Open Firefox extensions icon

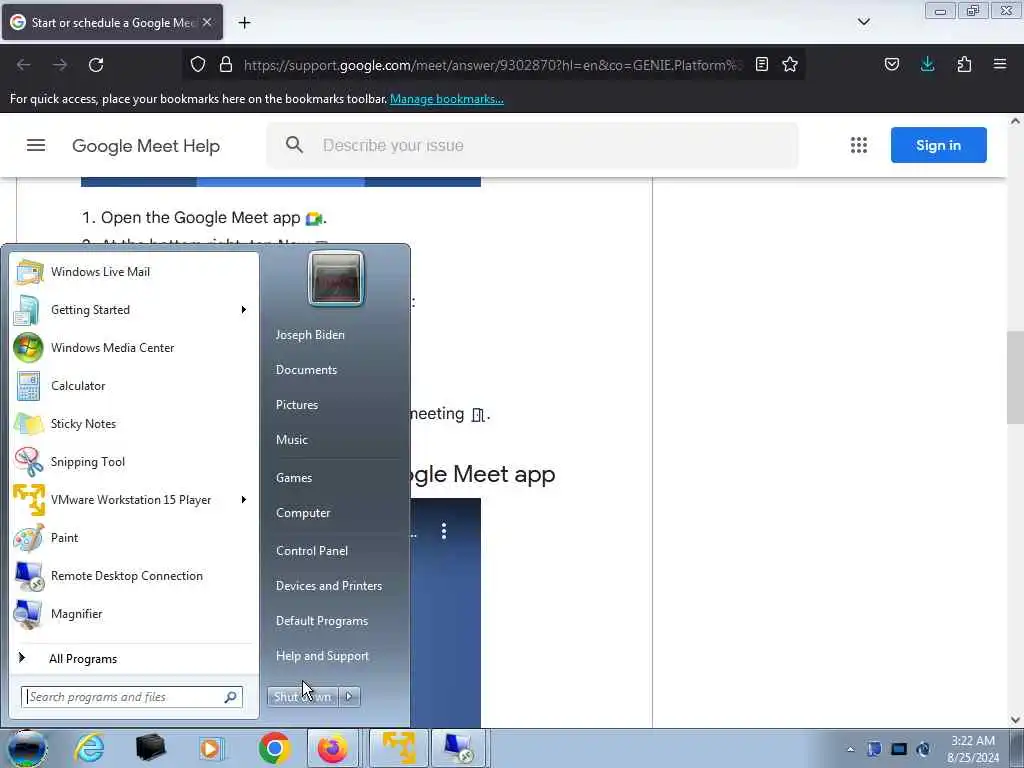coord(964,64)
